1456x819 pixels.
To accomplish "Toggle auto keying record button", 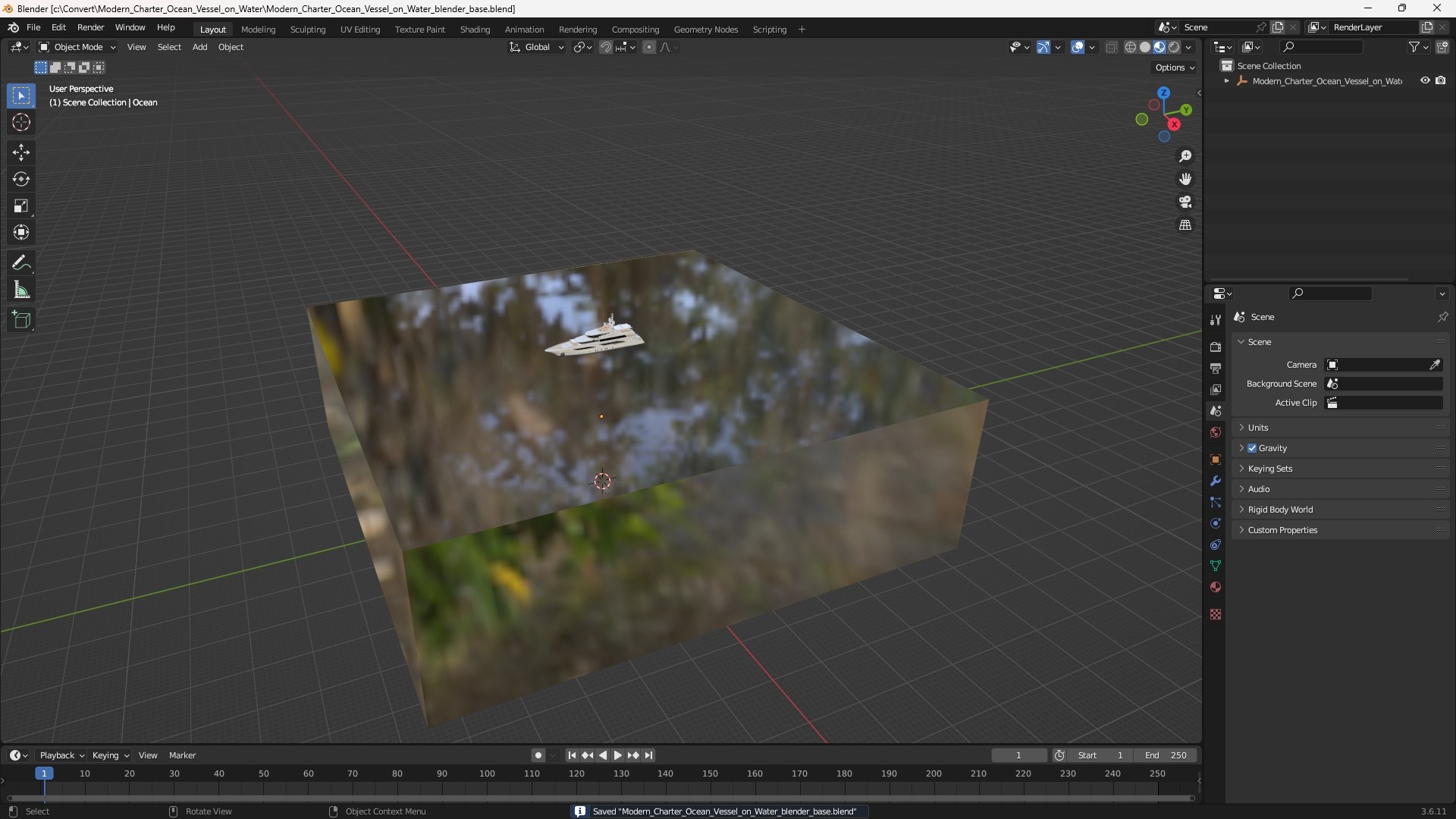I will point(538,755).
